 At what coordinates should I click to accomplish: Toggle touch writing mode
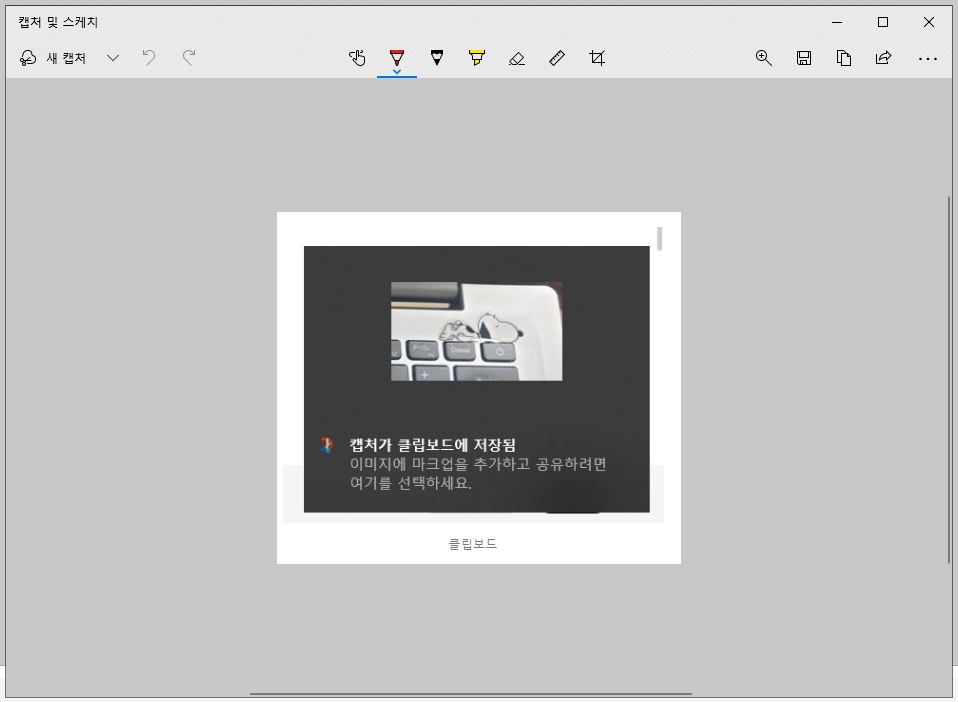358,57
